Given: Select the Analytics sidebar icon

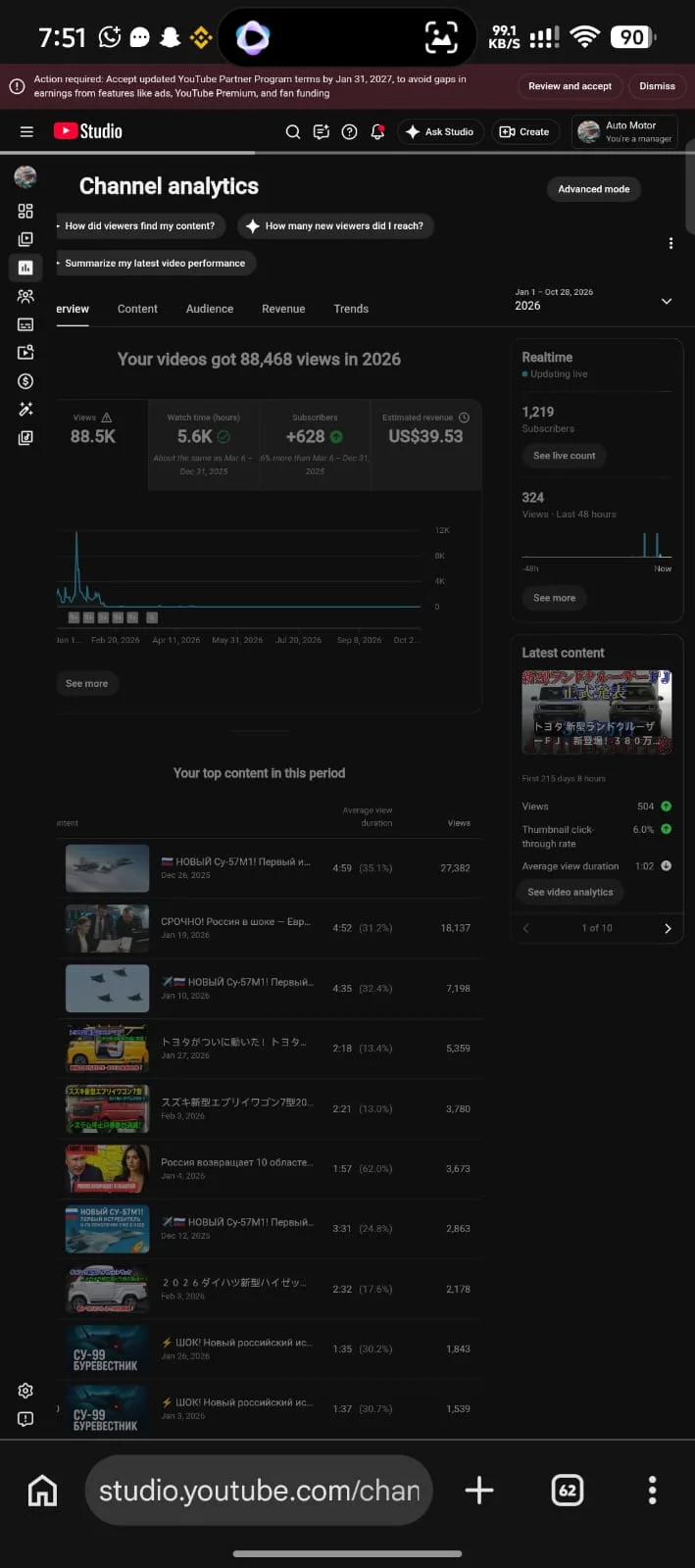Looking at the screenshot, I should [25, 268].
